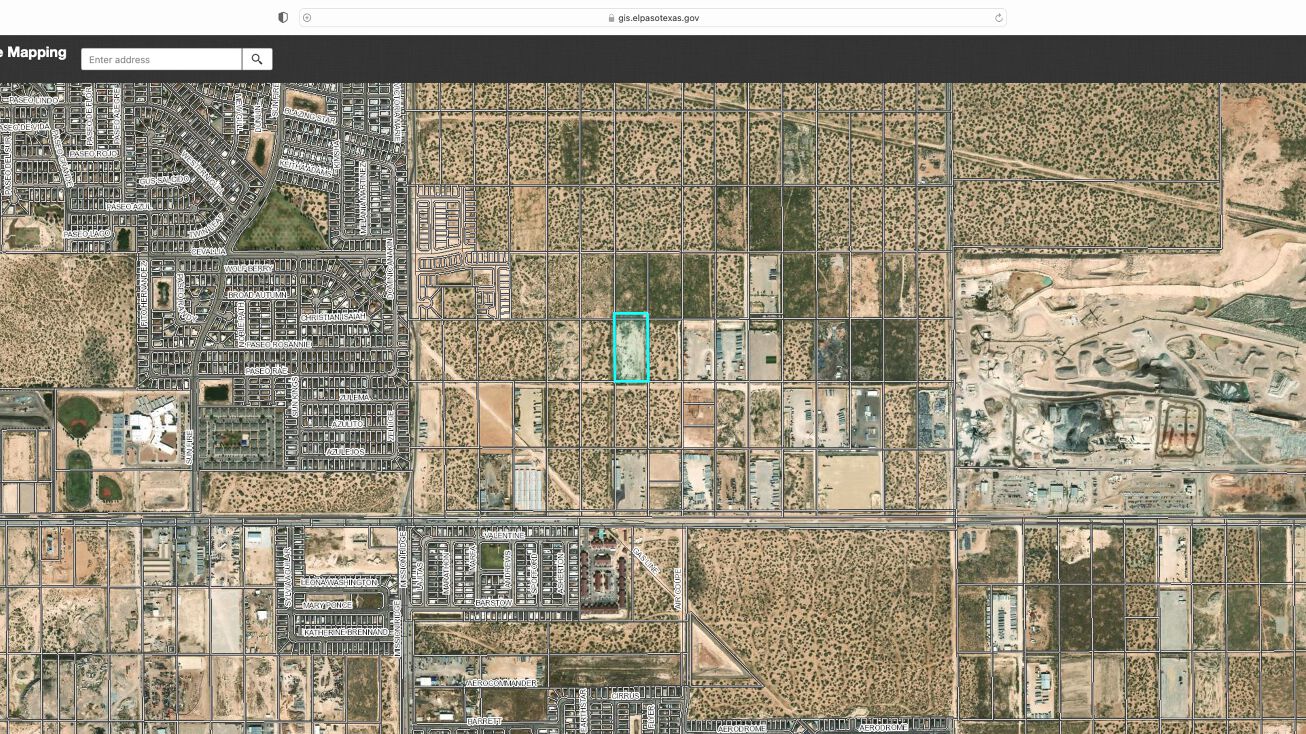The image size is (1306, 734).
Task: Select the VALENTINE street label on the map
Action: [505, 536]
